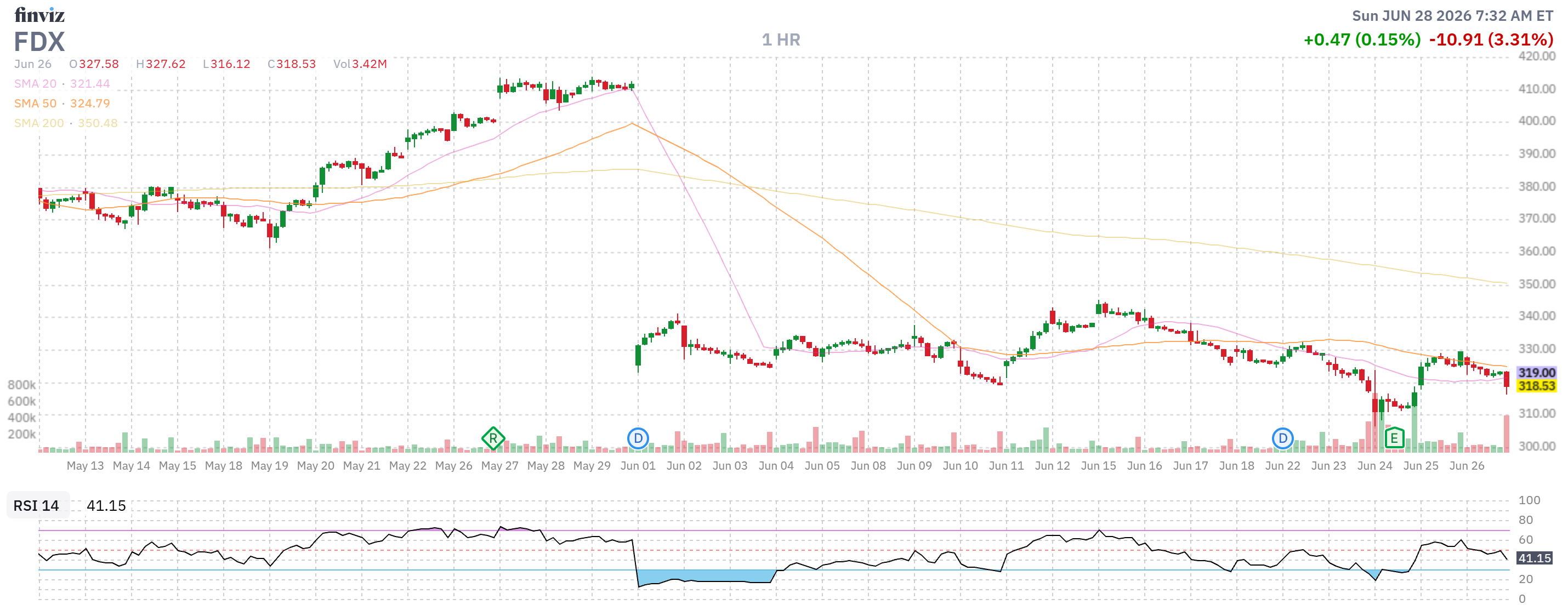Screen dimensions: 1568x616
Task: Open the blue D dividend marker at Jun 01
Action: (638, 438)
